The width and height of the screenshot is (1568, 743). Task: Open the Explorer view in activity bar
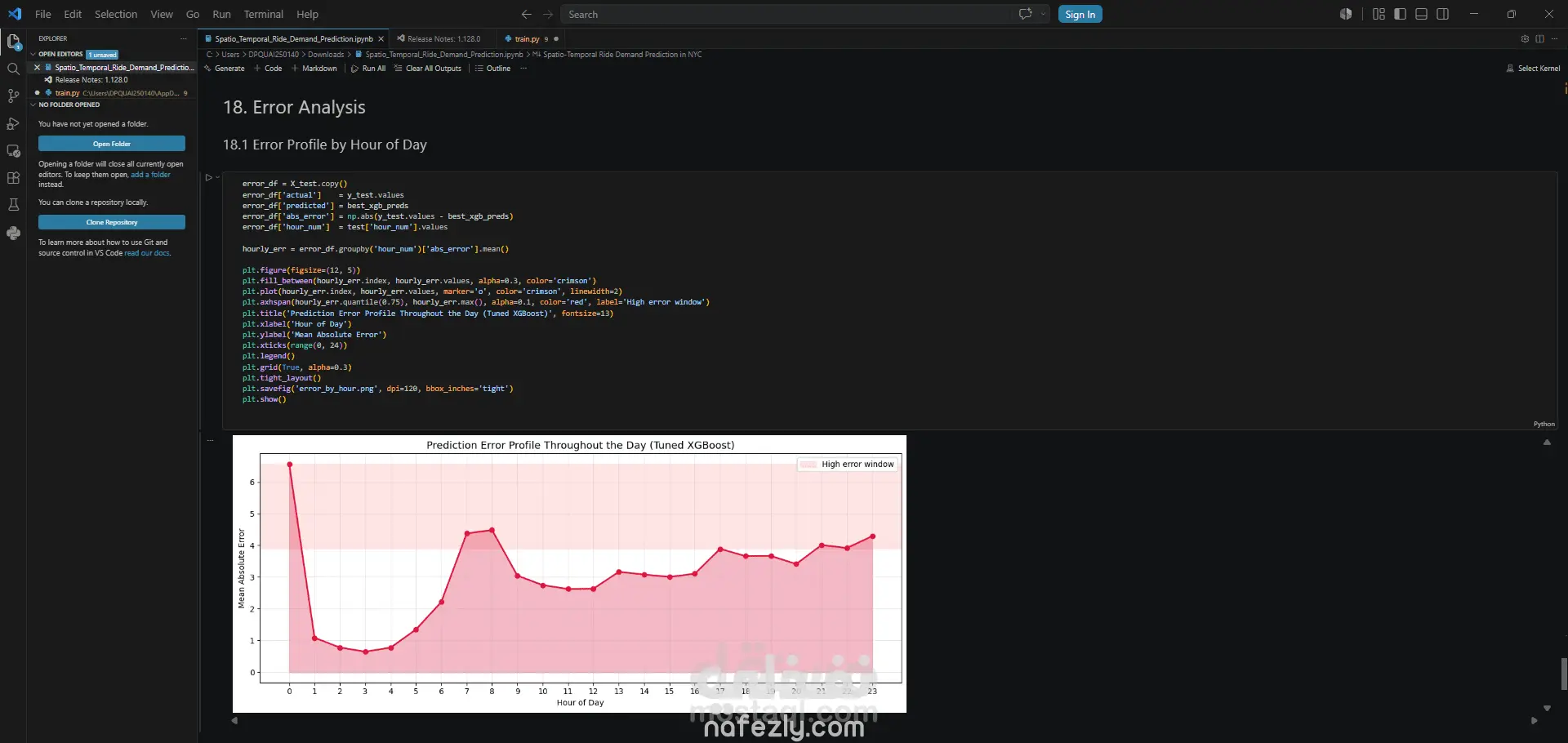[x=13, y=42]
